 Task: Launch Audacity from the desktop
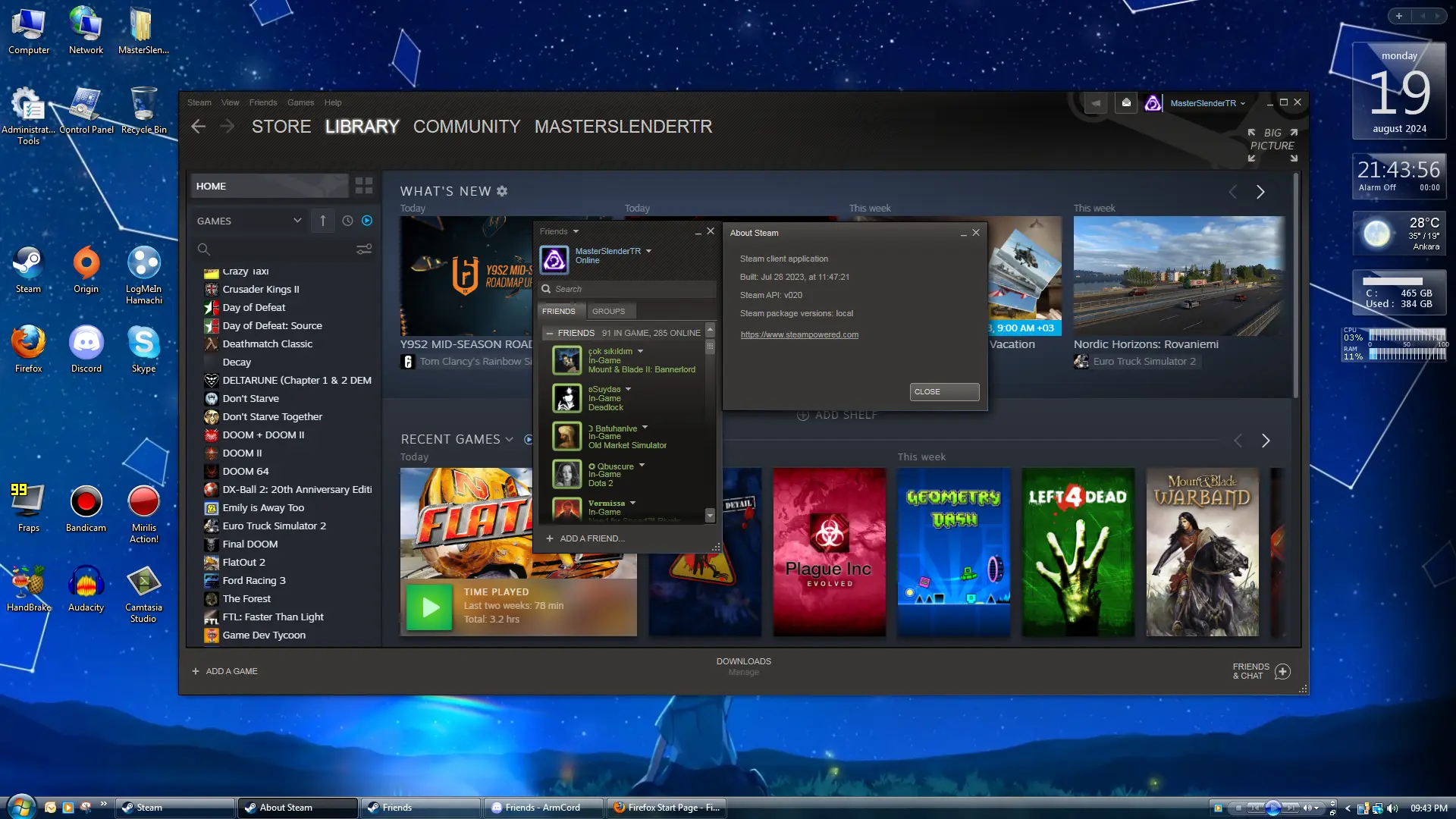click(86, 588)
